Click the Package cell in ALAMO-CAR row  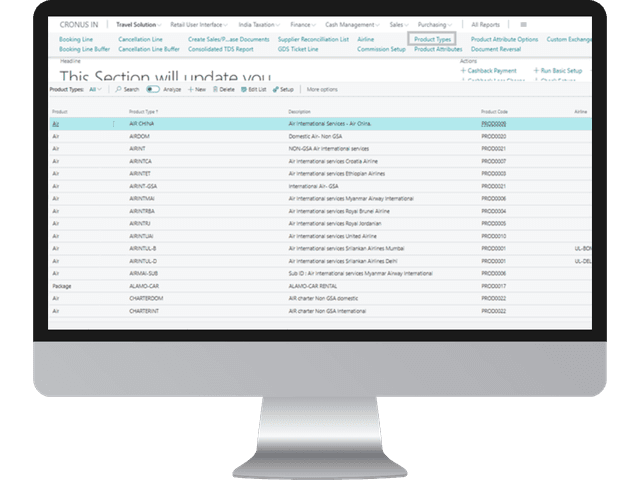pos(62,286)
